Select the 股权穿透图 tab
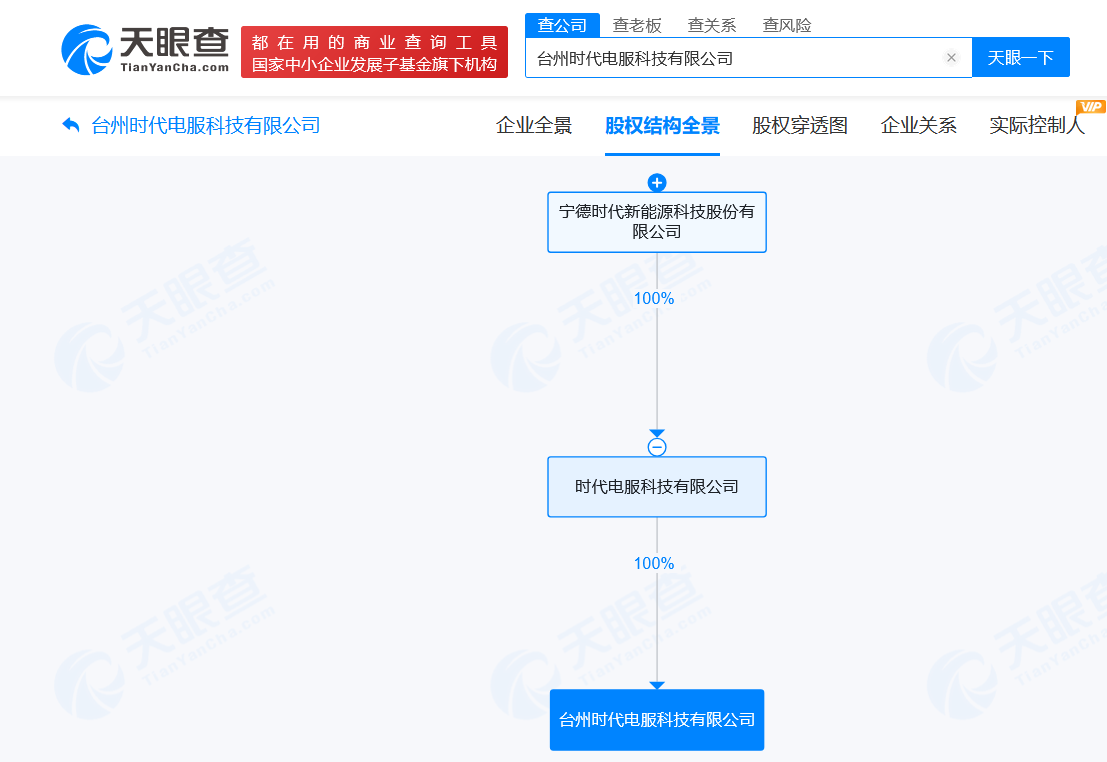 [799, 126]
